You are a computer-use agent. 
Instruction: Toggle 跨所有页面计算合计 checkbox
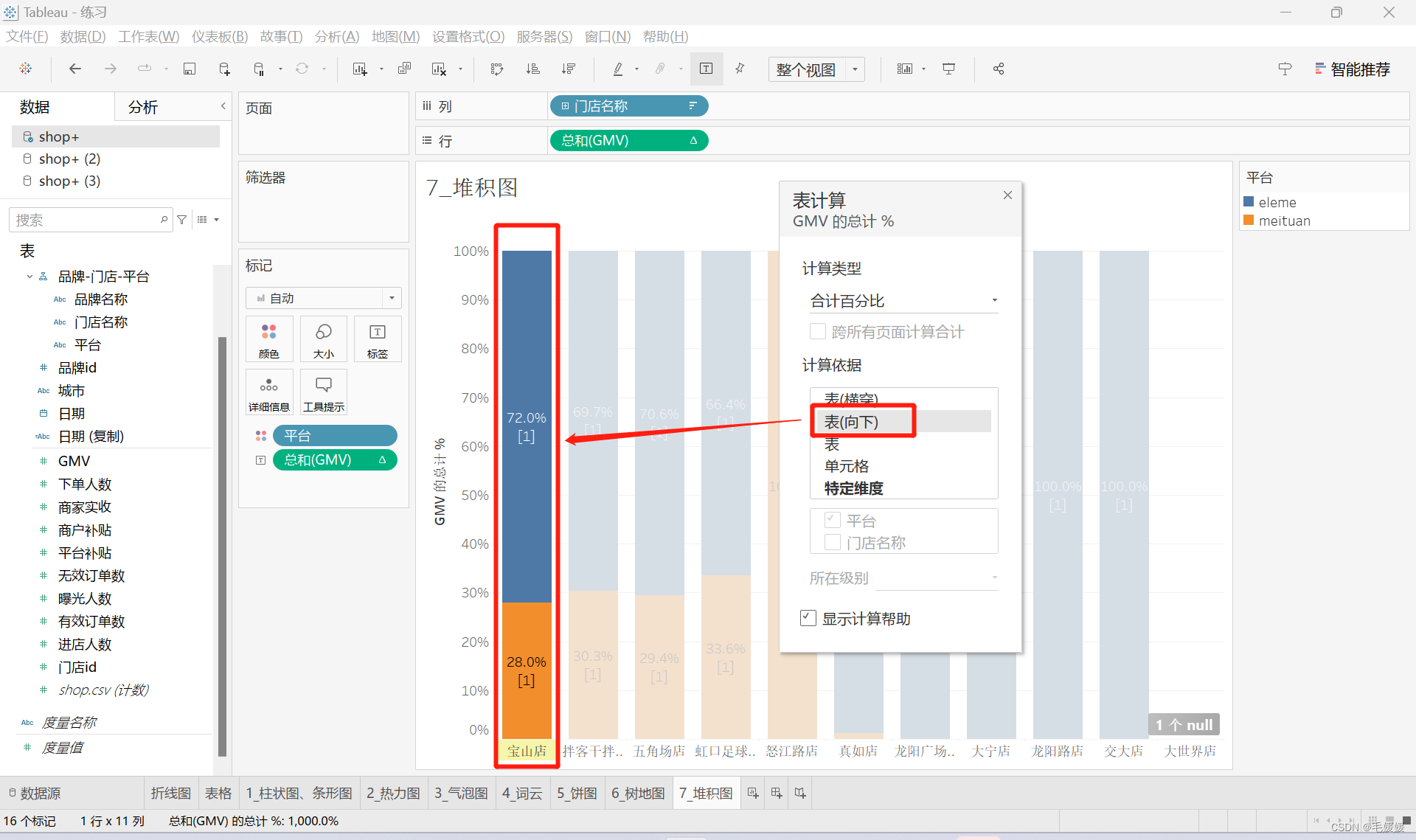tap(817, 332)
